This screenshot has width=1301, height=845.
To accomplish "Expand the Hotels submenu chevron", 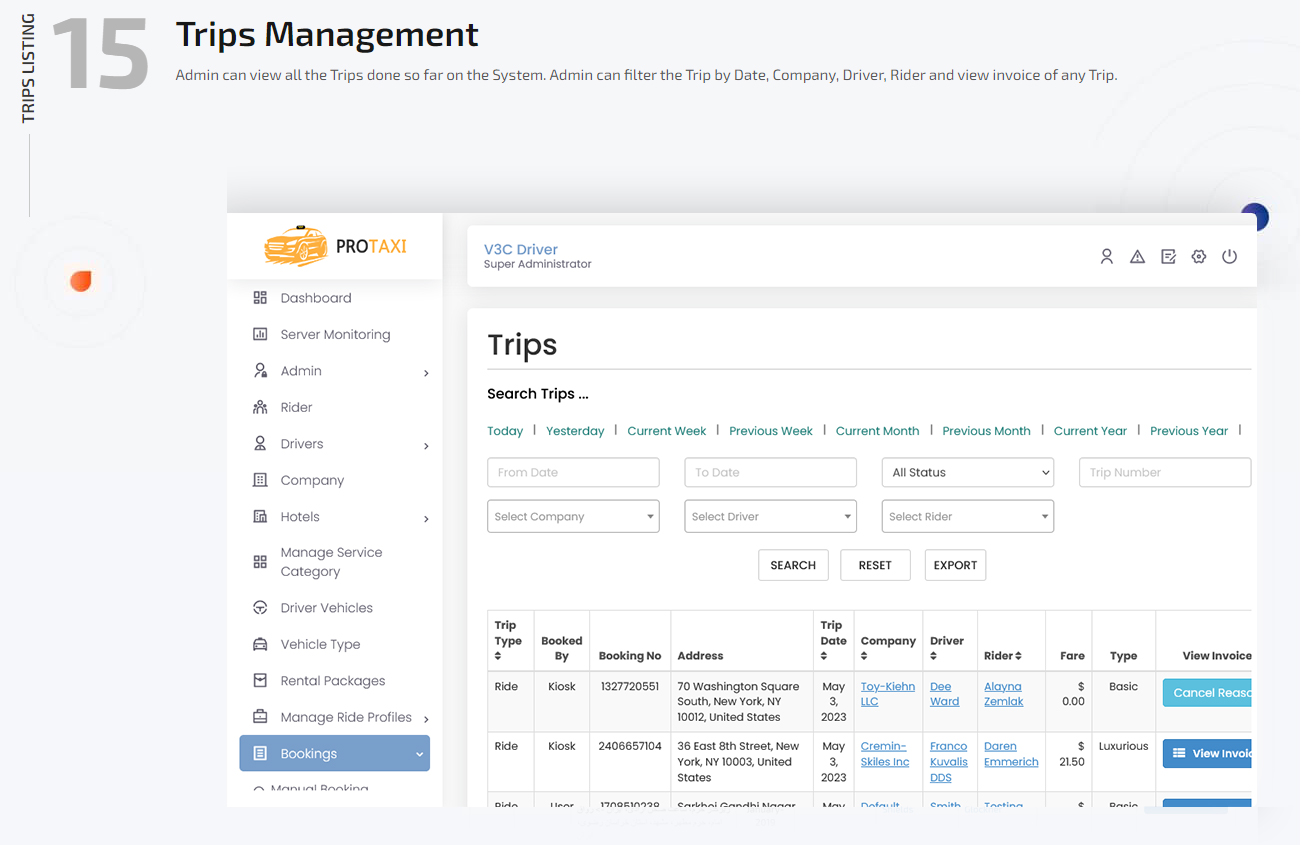I will 426,519.
